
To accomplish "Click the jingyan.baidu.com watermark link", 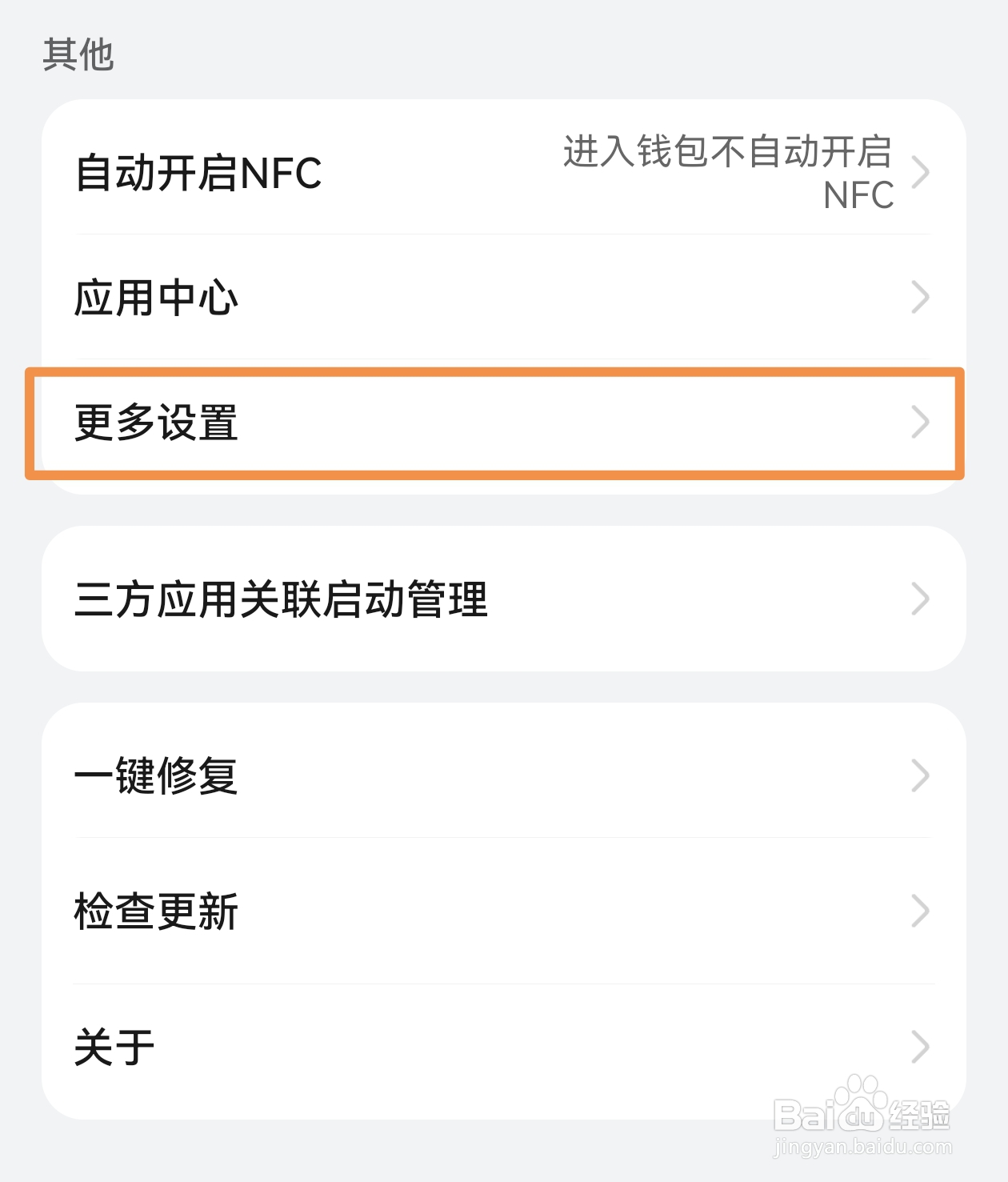I will coord(862,1148).
